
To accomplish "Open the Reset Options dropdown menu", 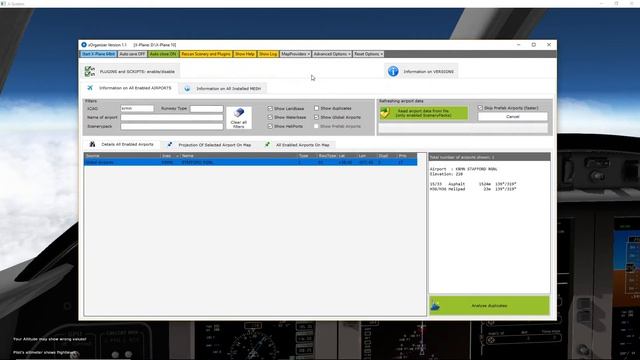I will coord(368,54).
